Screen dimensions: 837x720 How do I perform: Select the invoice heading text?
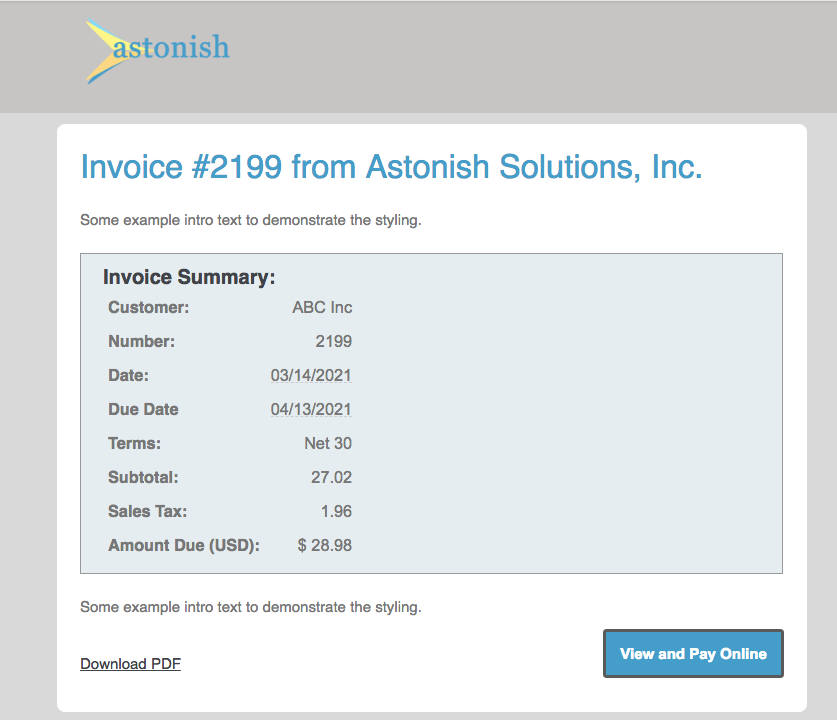[390, 167]
